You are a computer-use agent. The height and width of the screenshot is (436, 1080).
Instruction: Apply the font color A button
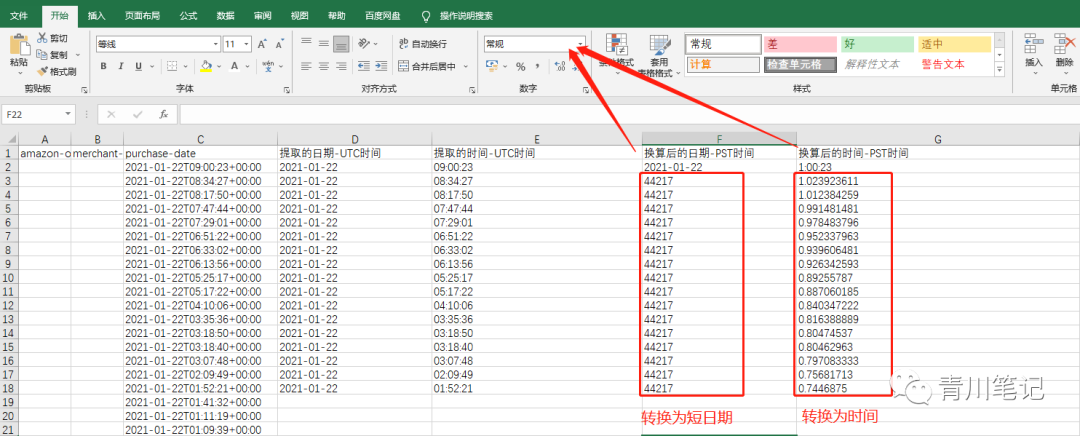235,66
